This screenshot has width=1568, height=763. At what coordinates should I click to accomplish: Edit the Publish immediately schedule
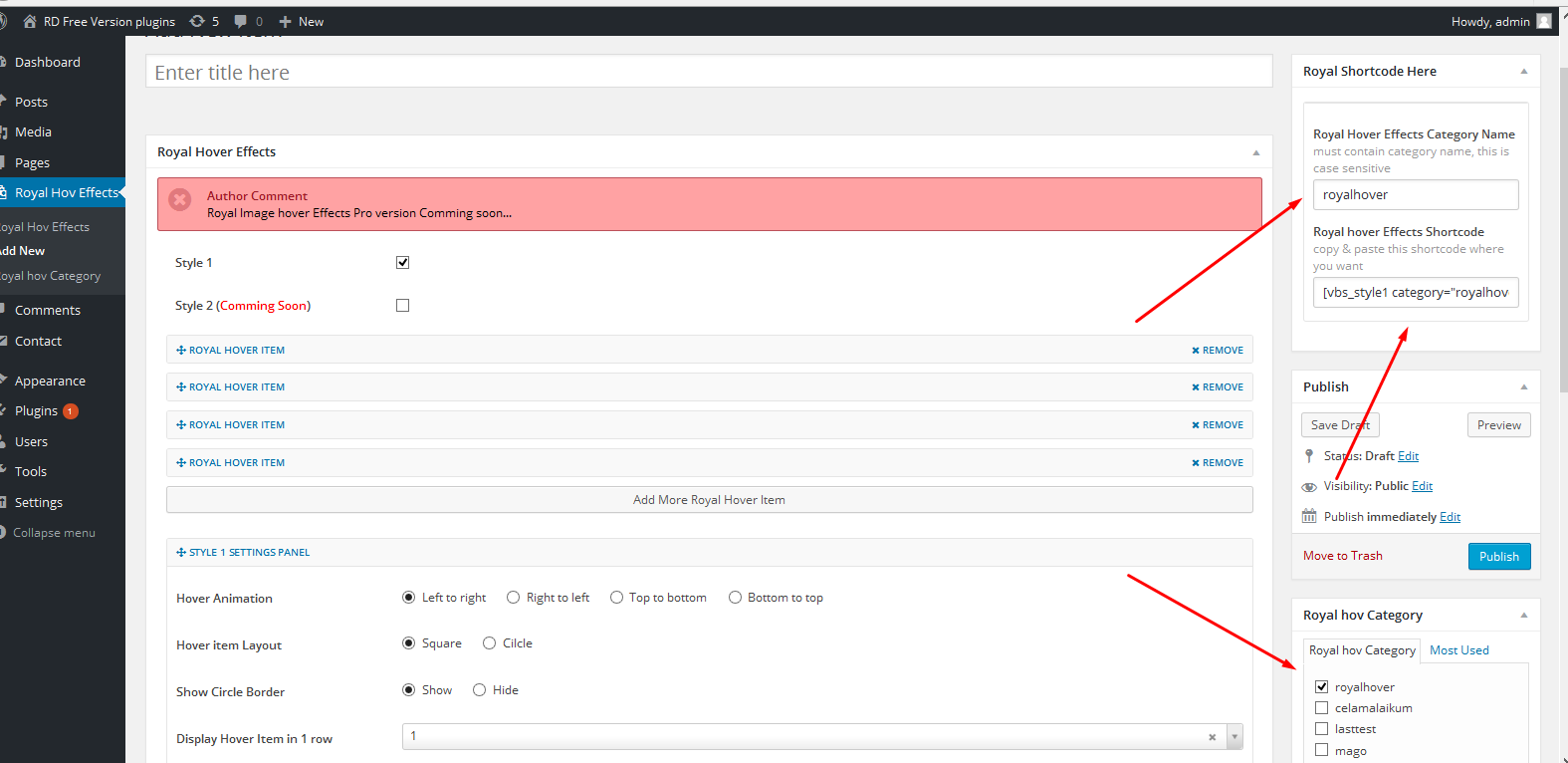coord(1450,517)
